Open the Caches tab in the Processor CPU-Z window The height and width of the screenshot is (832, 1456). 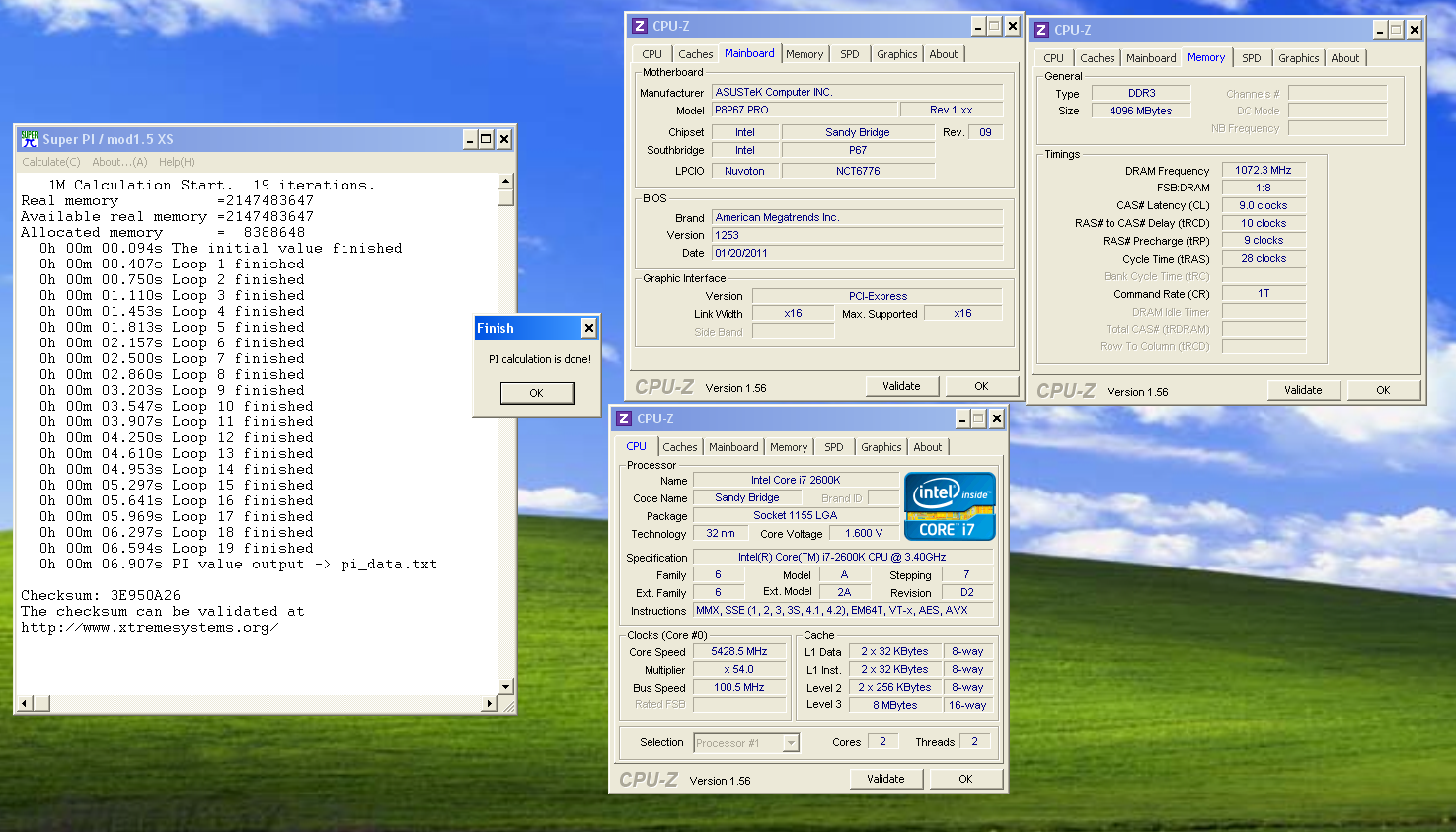coord(680,447)
